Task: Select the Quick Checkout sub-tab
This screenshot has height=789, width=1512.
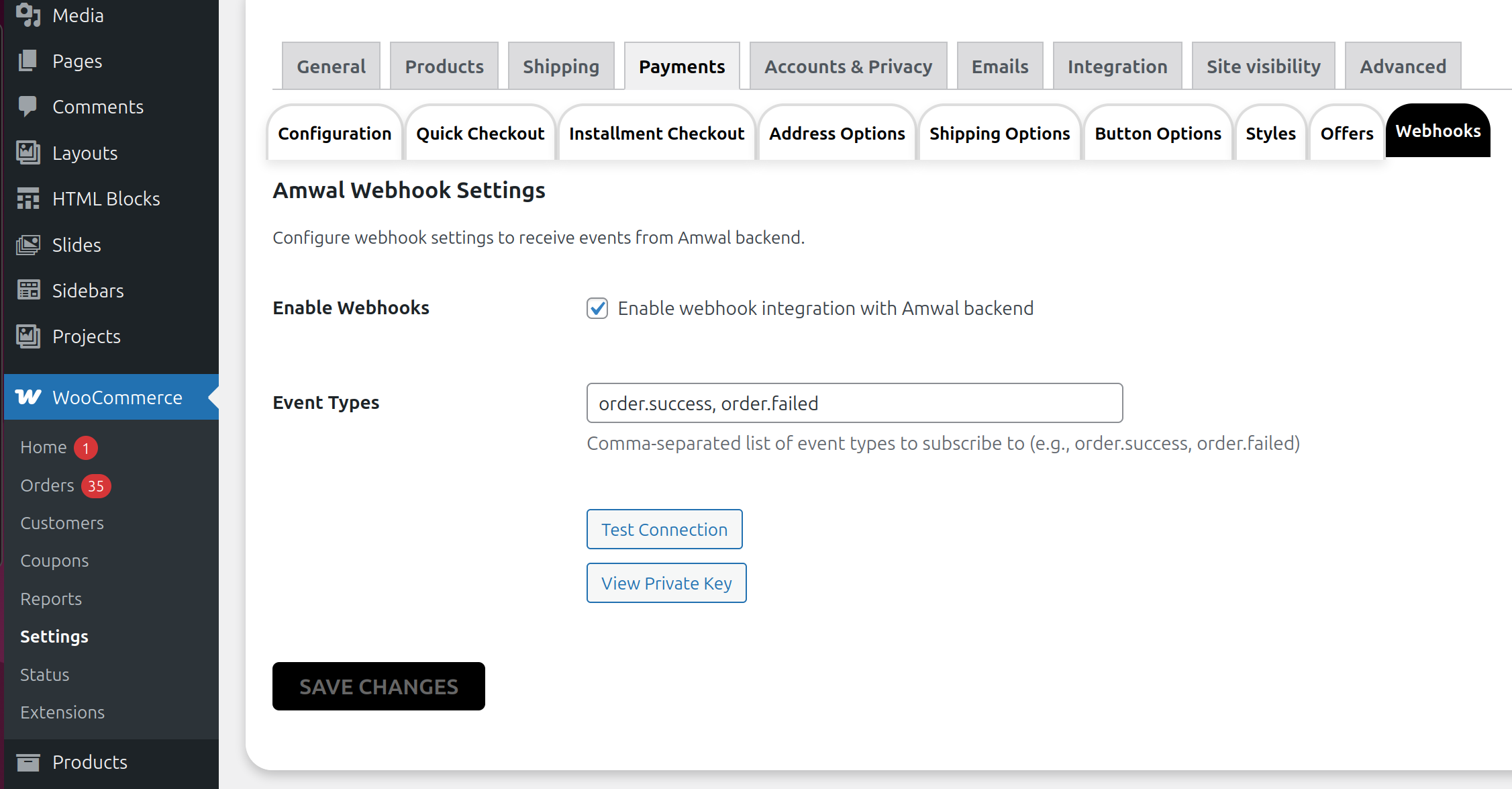Action: (480, 134)
